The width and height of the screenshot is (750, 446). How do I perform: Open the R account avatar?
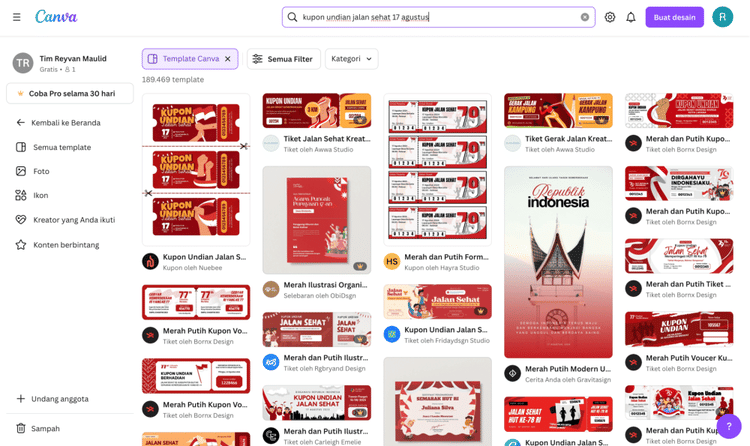coord(722,17)
